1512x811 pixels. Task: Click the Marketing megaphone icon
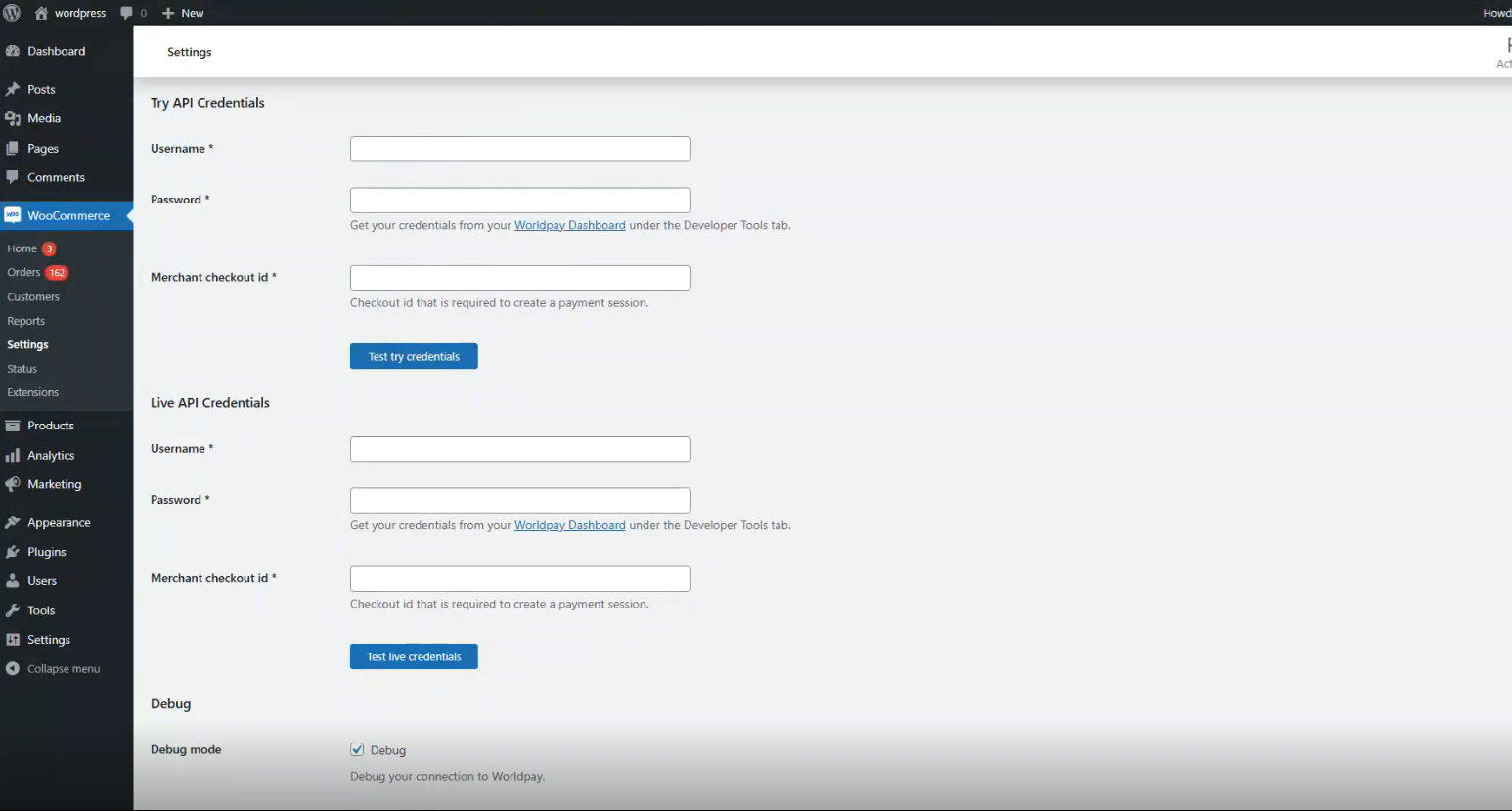point(13,484)
